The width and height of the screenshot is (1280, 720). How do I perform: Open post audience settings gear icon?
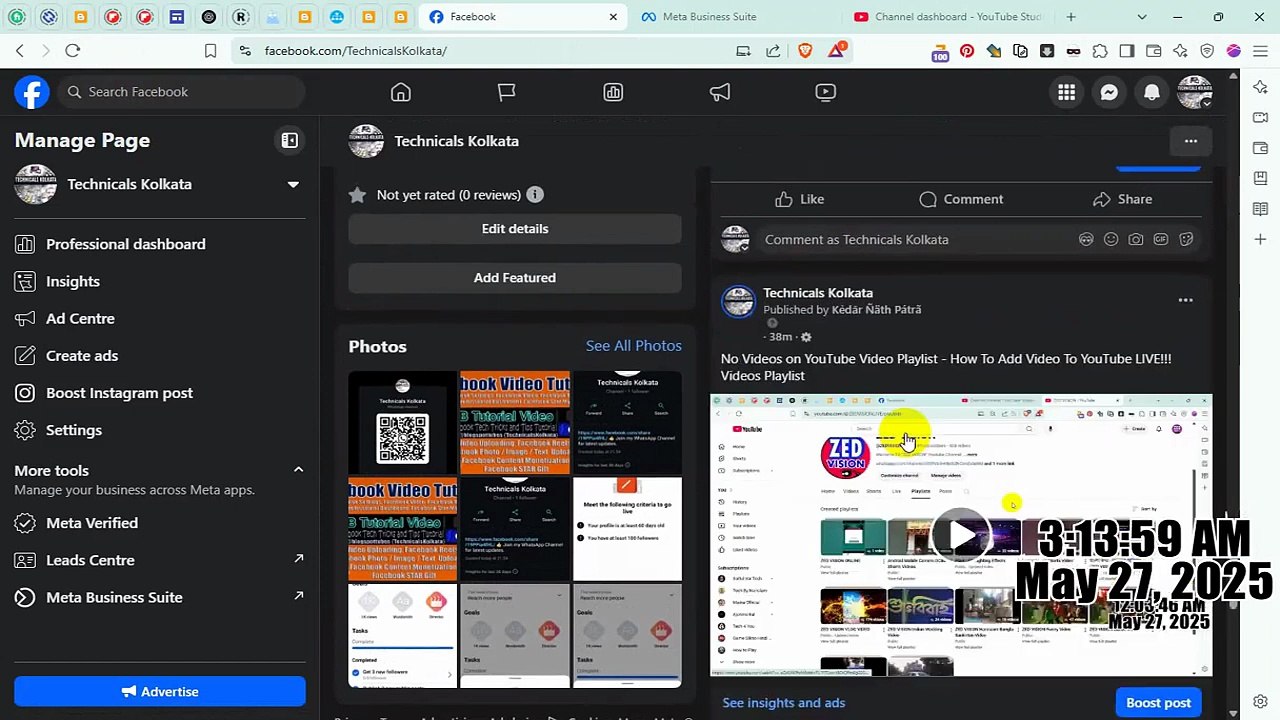[x=806, y=337]
